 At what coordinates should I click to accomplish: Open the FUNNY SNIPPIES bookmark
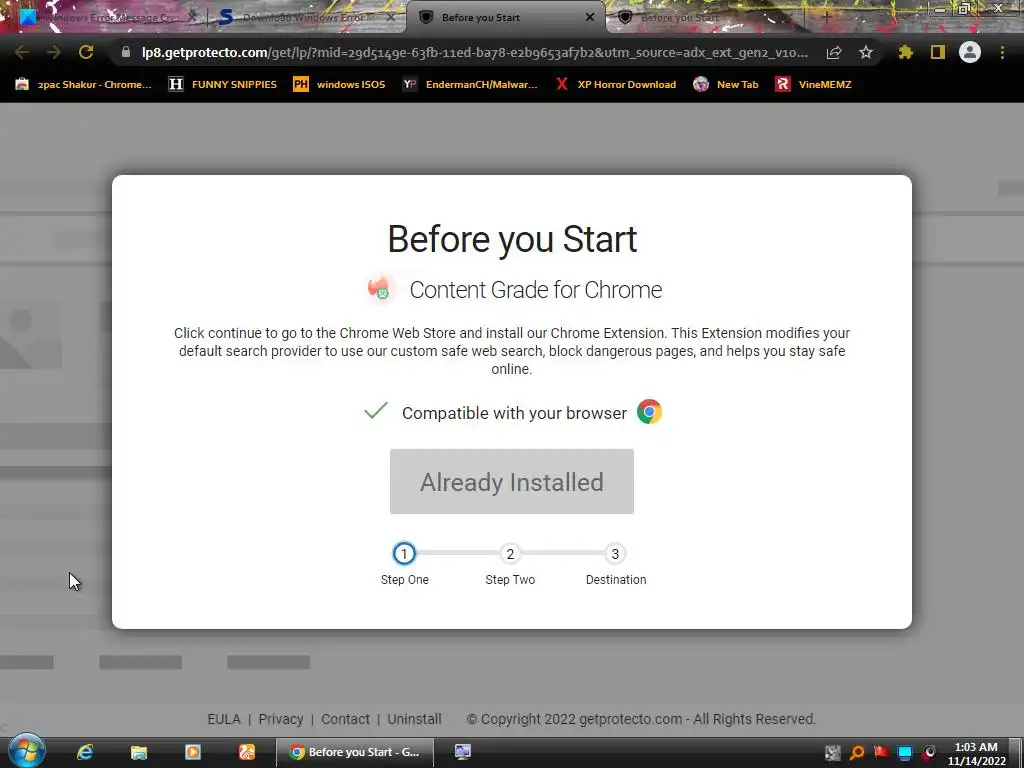click(223, 84)
